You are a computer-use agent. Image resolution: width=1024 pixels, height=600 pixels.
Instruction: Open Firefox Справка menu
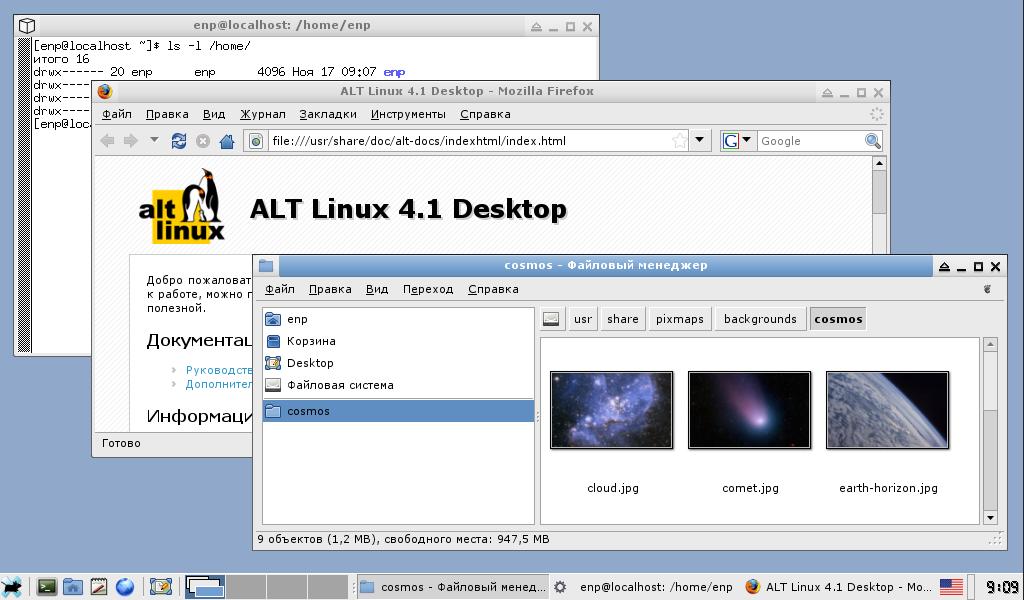485,114
